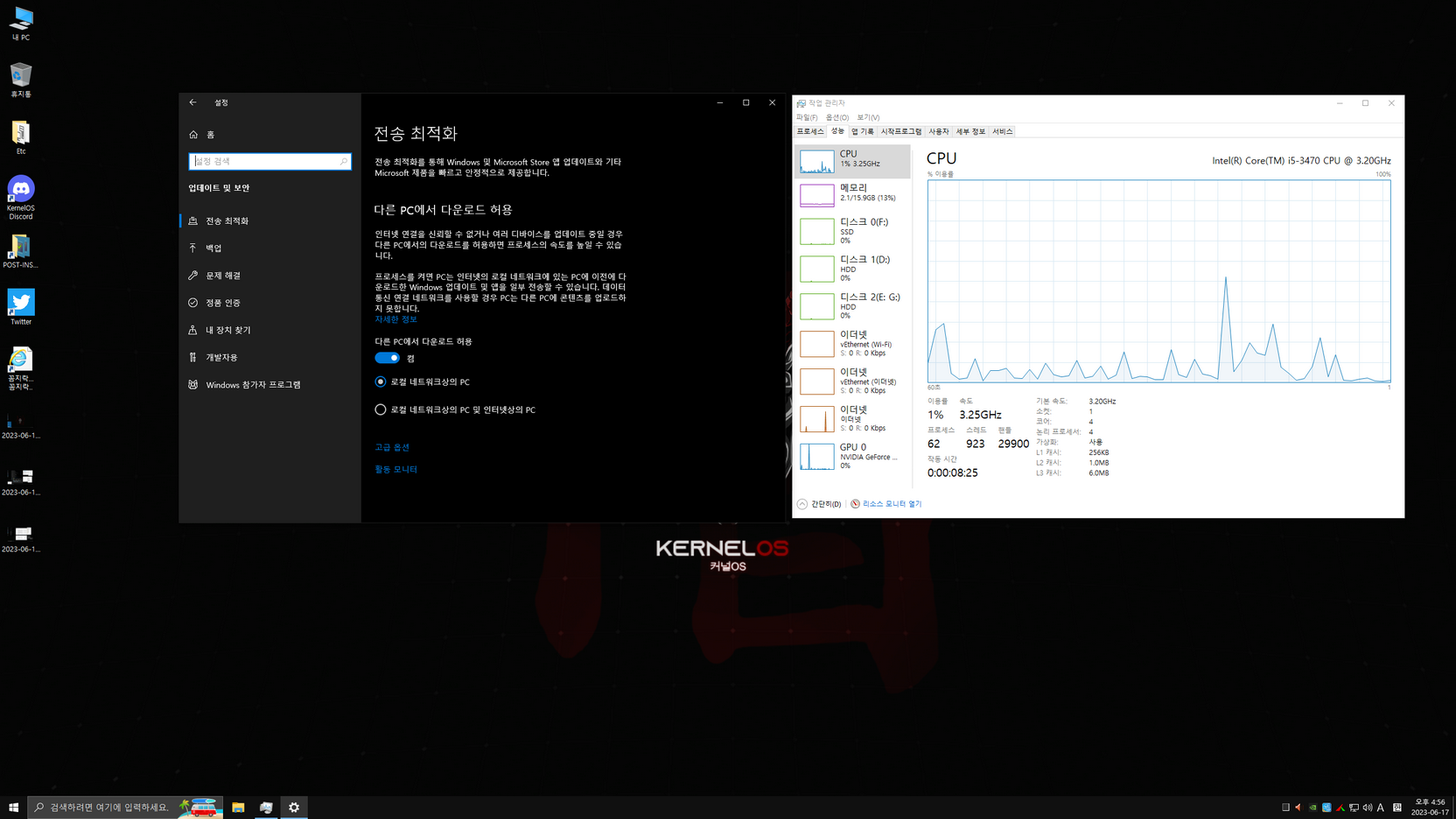Select 디스크 0(F:) SSD in Task Manager
The width and height of the screenshot is (1456, 819).
[852, 231]
